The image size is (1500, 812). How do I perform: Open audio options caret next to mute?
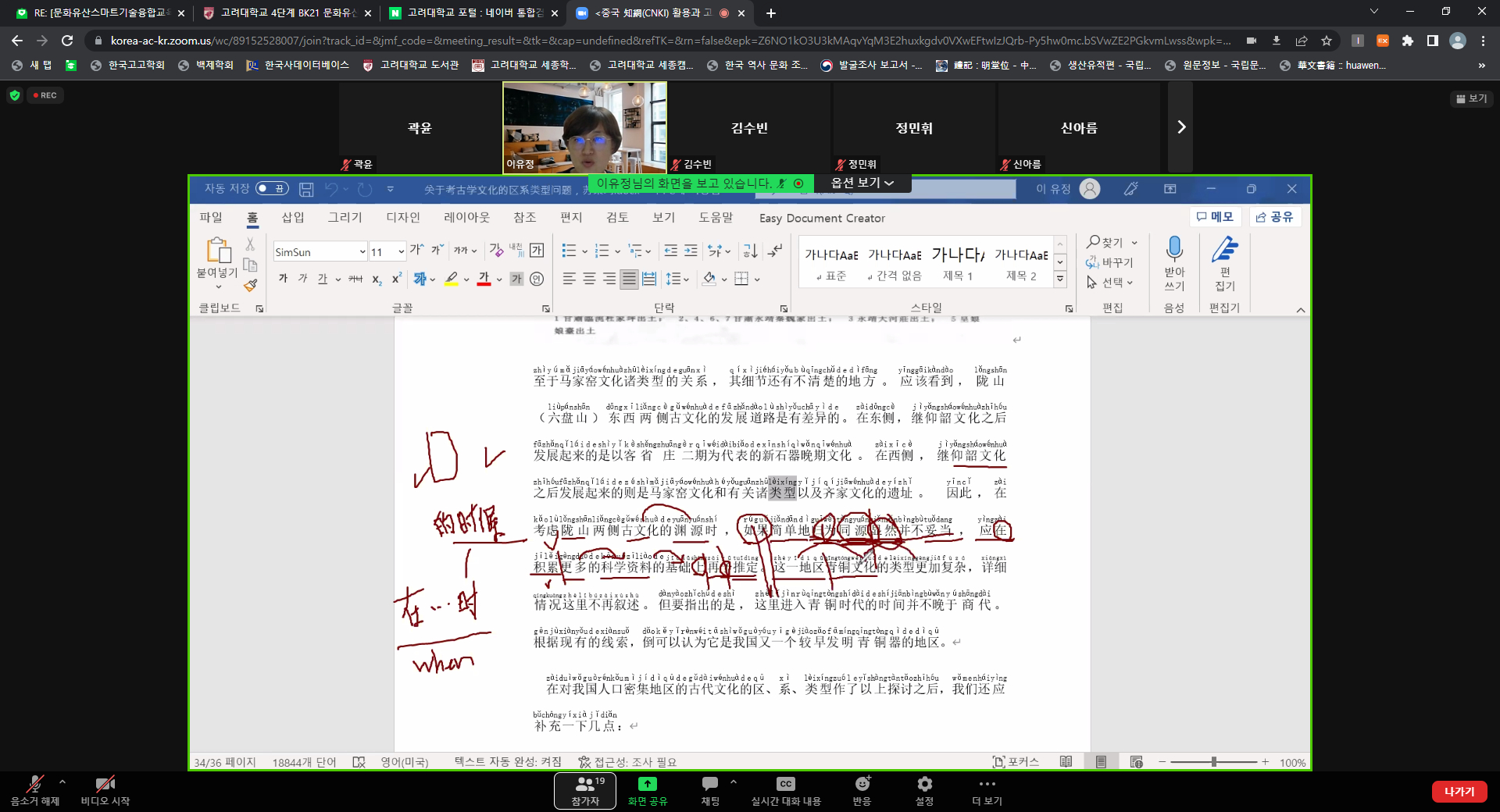62,781
